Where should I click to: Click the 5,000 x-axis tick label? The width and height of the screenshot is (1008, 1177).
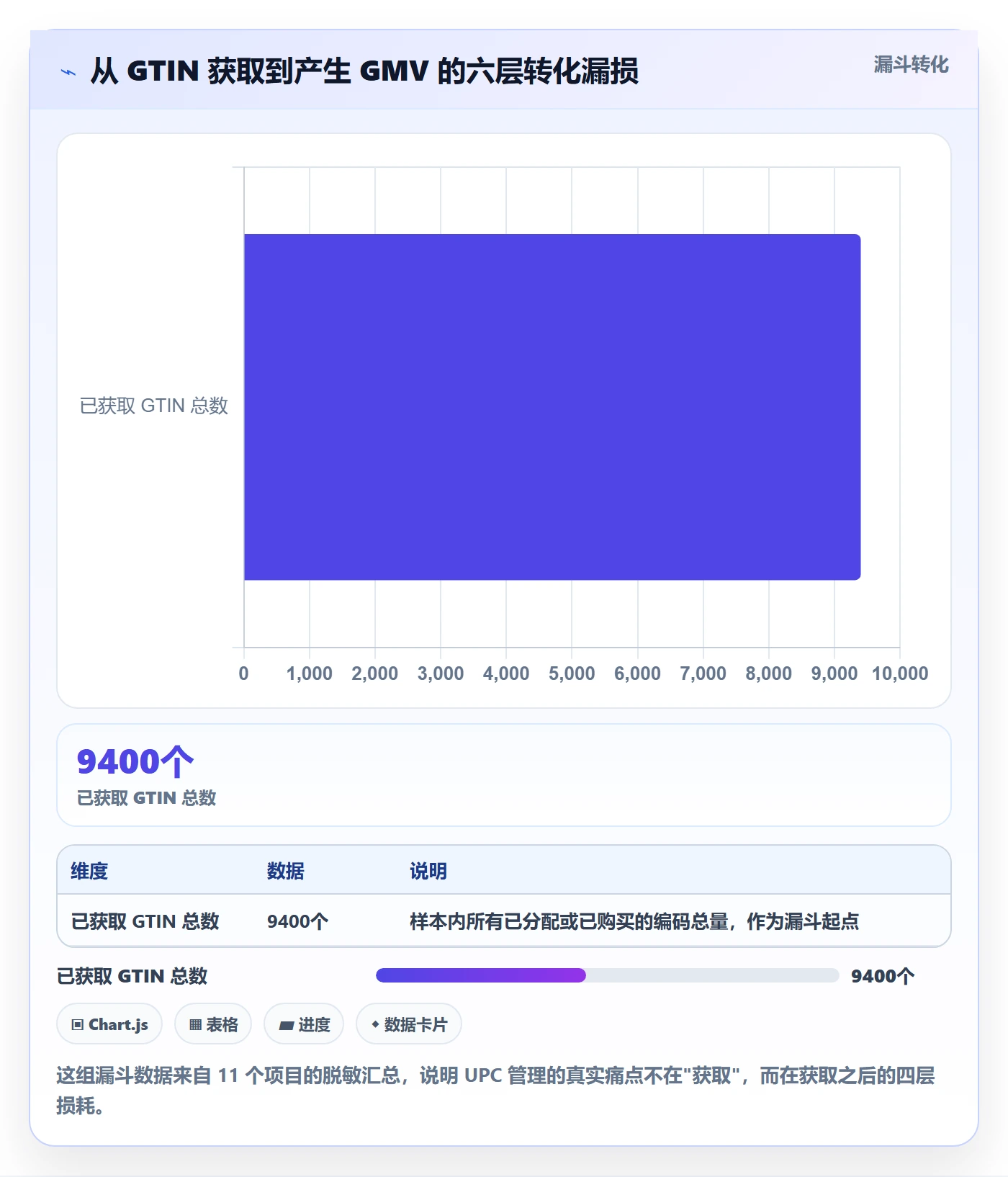572,673
